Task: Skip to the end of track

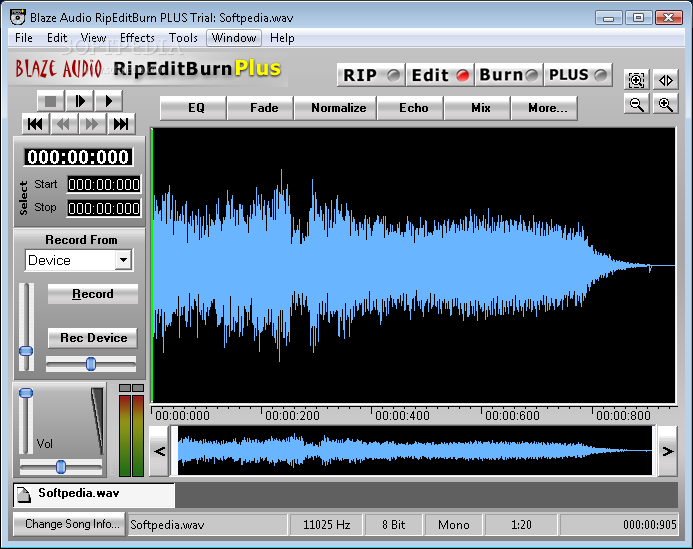Action: click(x=121, y=124)
